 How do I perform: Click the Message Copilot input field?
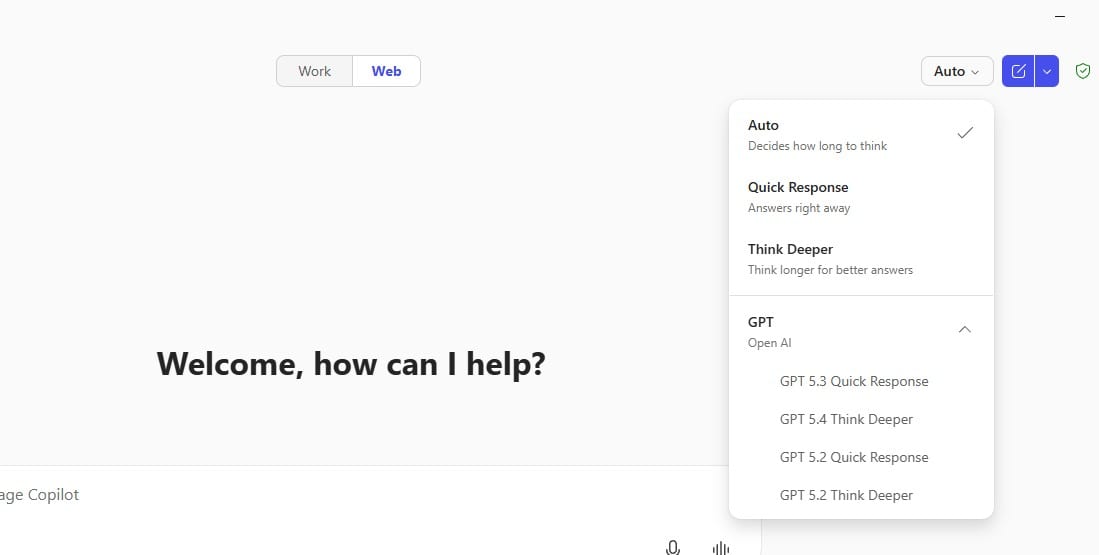[300, 495]
